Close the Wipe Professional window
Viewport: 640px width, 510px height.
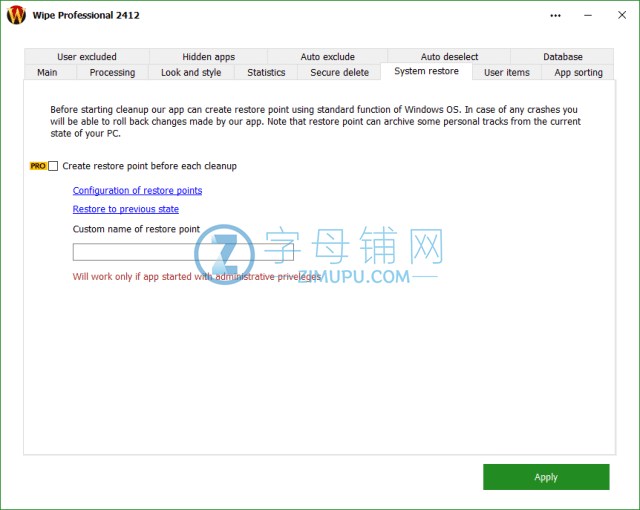(x=622, y=15)
